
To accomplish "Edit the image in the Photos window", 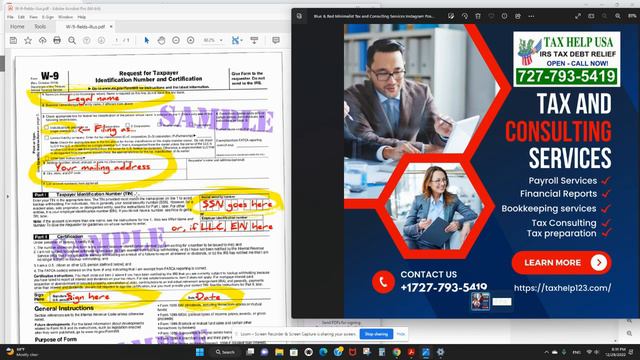I will (x=451, y=16).
